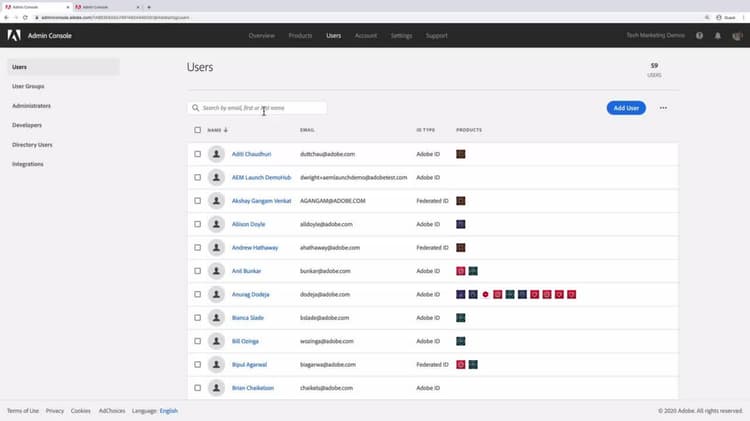Reload the page with browser refresh icon

coord(25,17)
